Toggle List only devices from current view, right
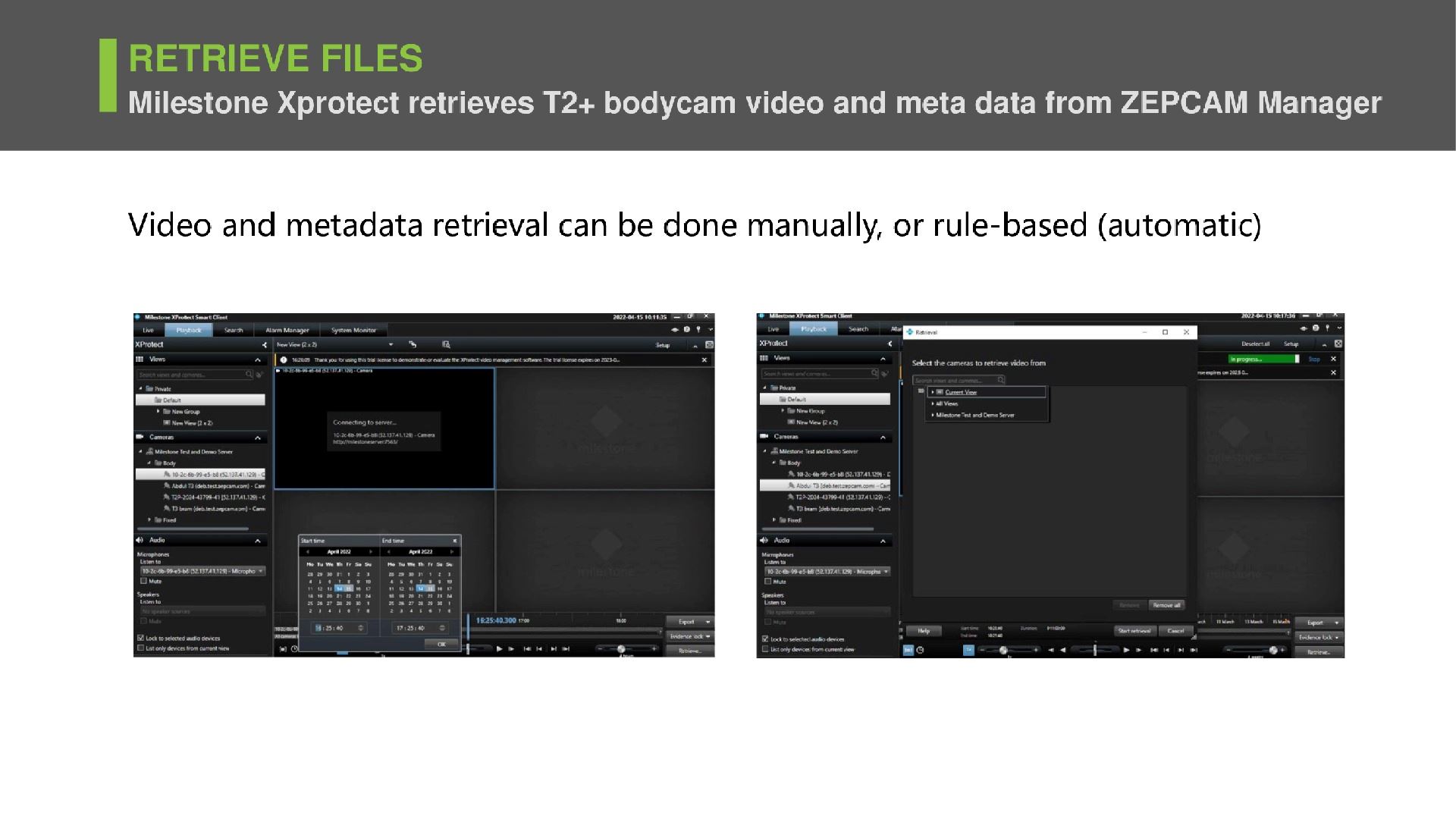The width and height of the screenshot is (1456, 819). tap(765, 649)
